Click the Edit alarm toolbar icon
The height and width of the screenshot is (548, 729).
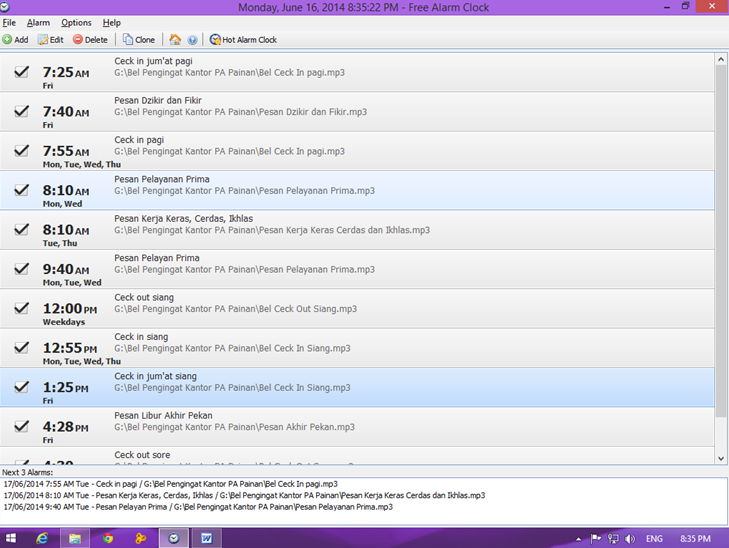[x=50, y=40]
